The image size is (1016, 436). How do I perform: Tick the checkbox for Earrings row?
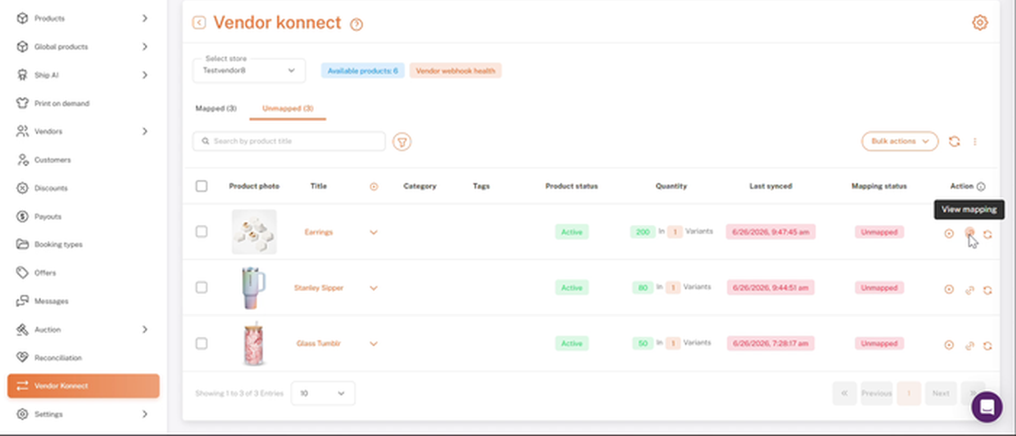click(202, 231)
